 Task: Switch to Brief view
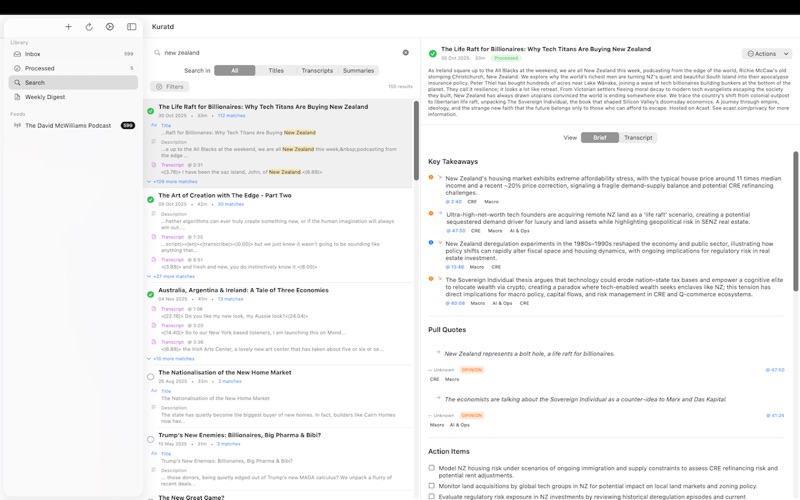(600, 138)
